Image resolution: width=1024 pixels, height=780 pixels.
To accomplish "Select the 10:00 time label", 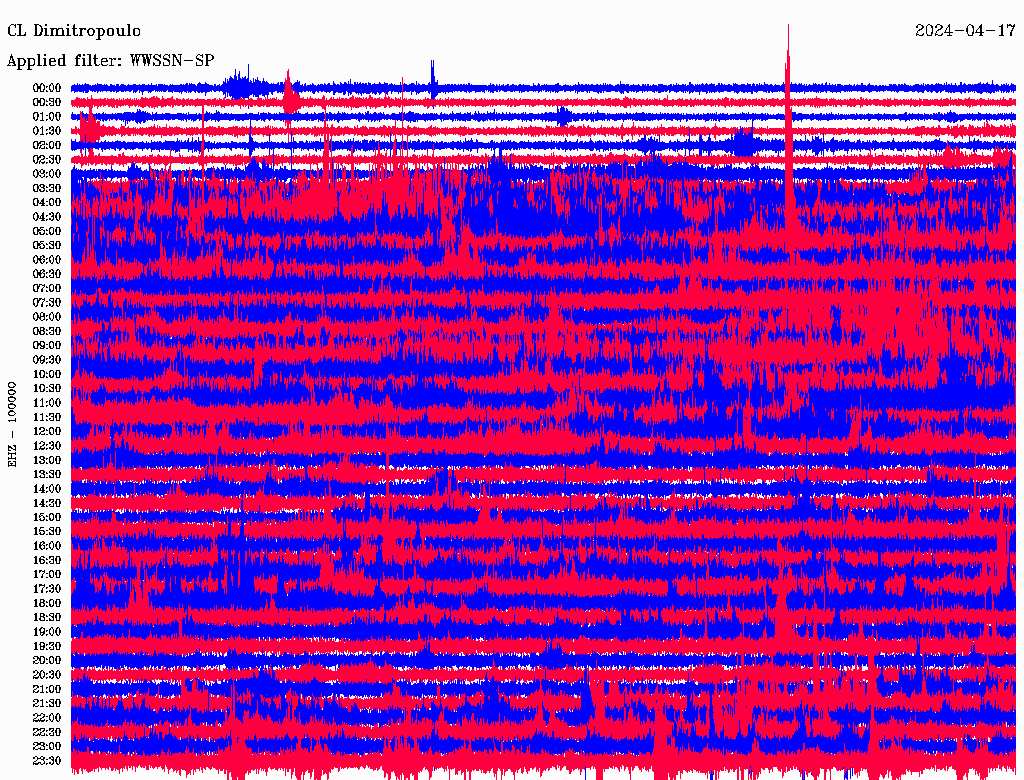I will coord(47,374).
